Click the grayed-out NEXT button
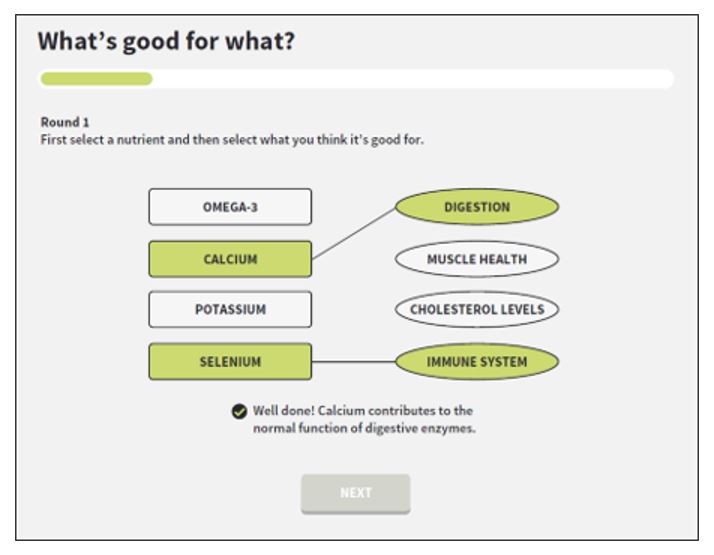This screenshot has height=555, width=714. (356, 494)
